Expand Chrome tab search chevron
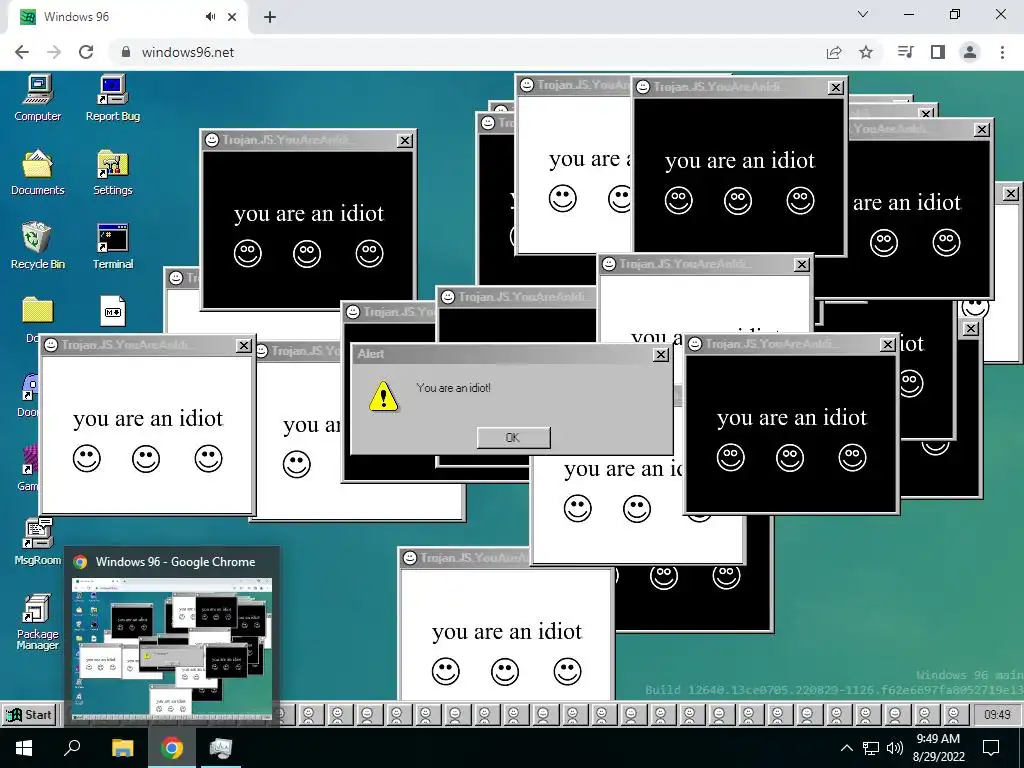Viewport: 1024px width, 768px height. click(x=863, y=14)
